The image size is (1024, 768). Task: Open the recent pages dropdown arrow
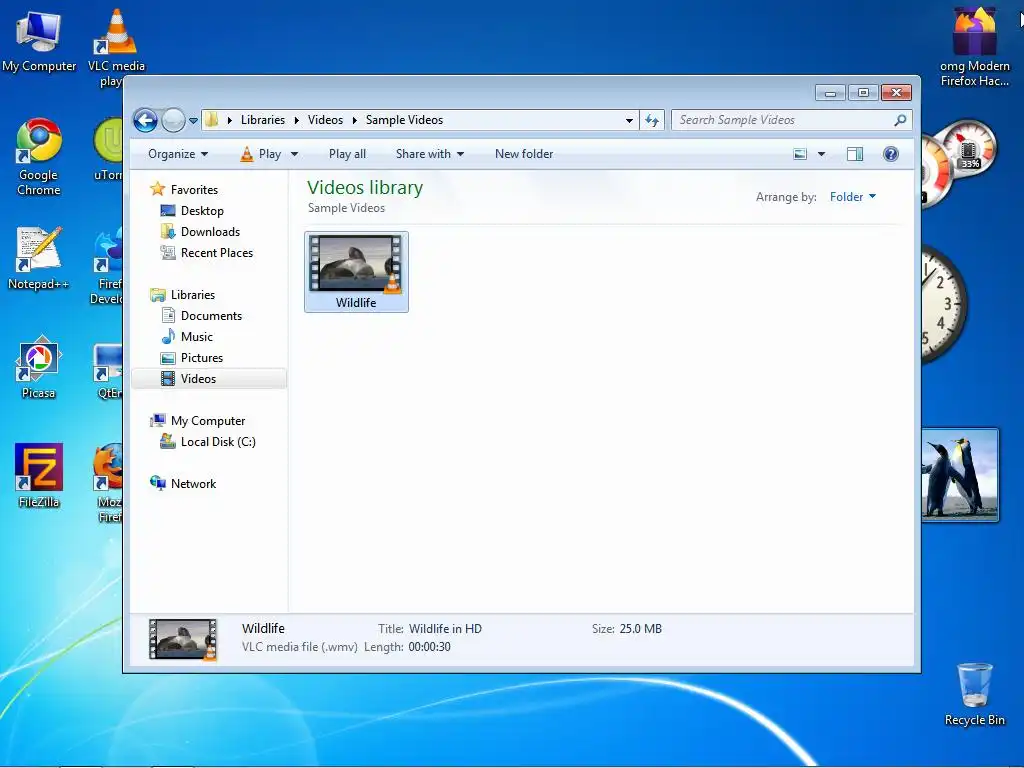(x=193, y=121)
